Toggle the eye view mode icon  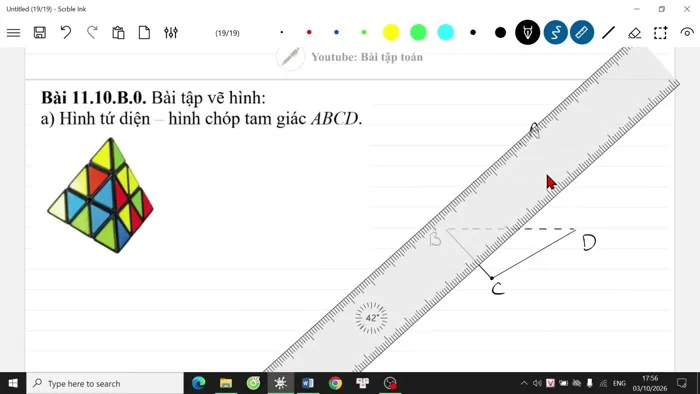coord(687,32)
